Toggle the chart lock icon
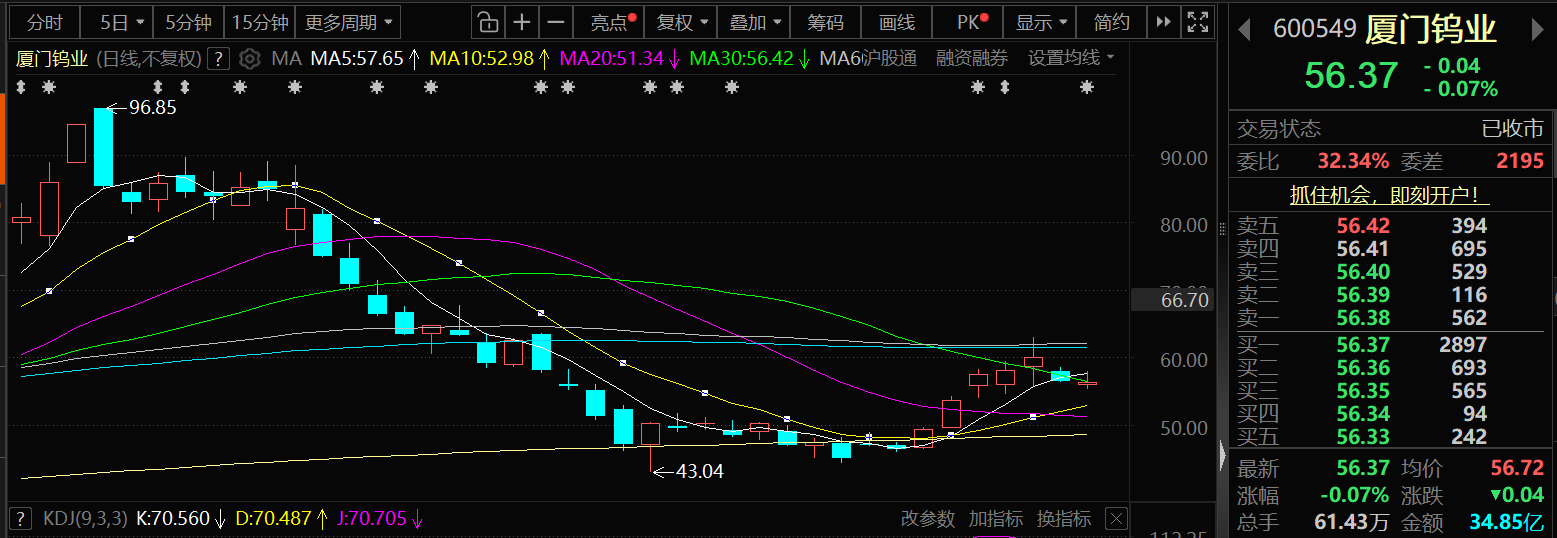Viewport: 1557px width, 538px height. click(x=487, y=22)
